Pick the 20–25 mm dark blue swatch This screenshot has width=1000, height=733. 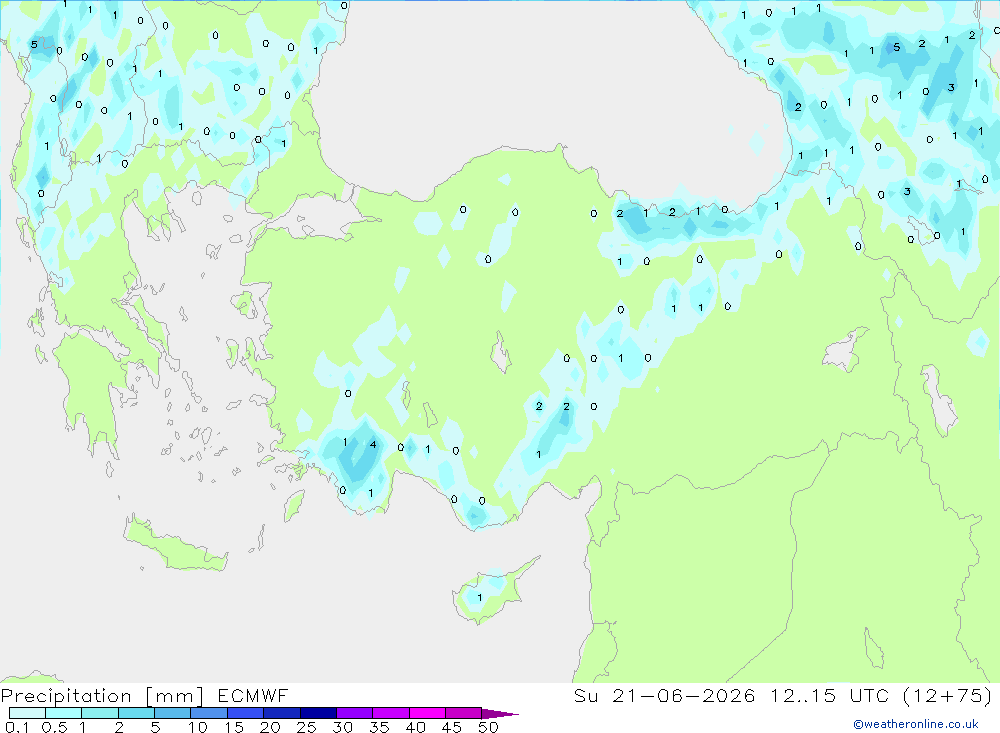pyautogui.click(x=282, y=713)
